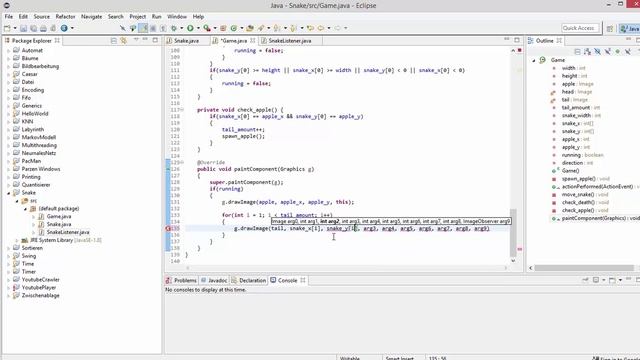Select PacMan project in Package Explorer
This screenshot has width=640, height=360.
click(31, 161)
